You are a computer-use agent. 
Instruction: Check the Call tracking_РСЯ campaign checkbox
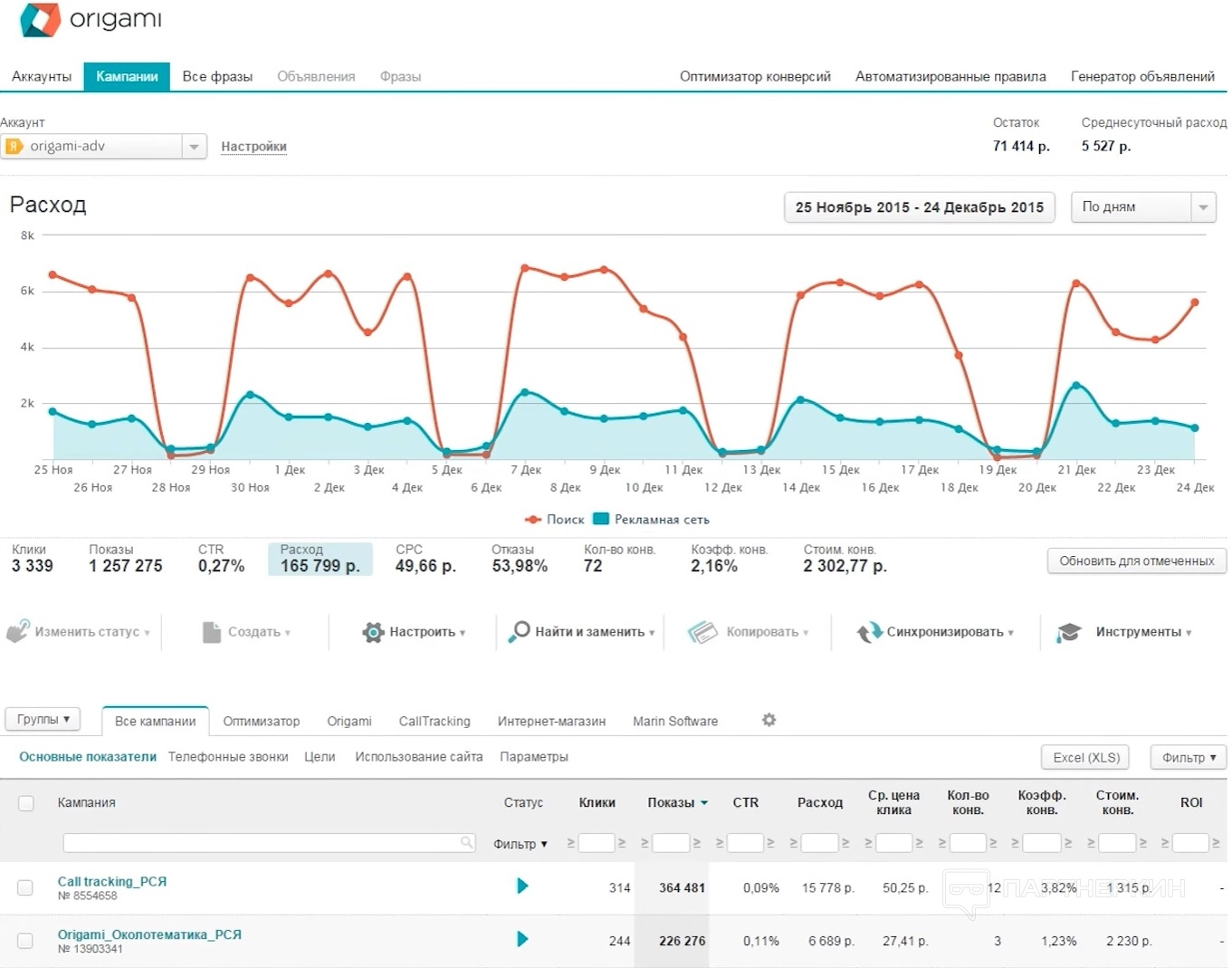[26, 887]
